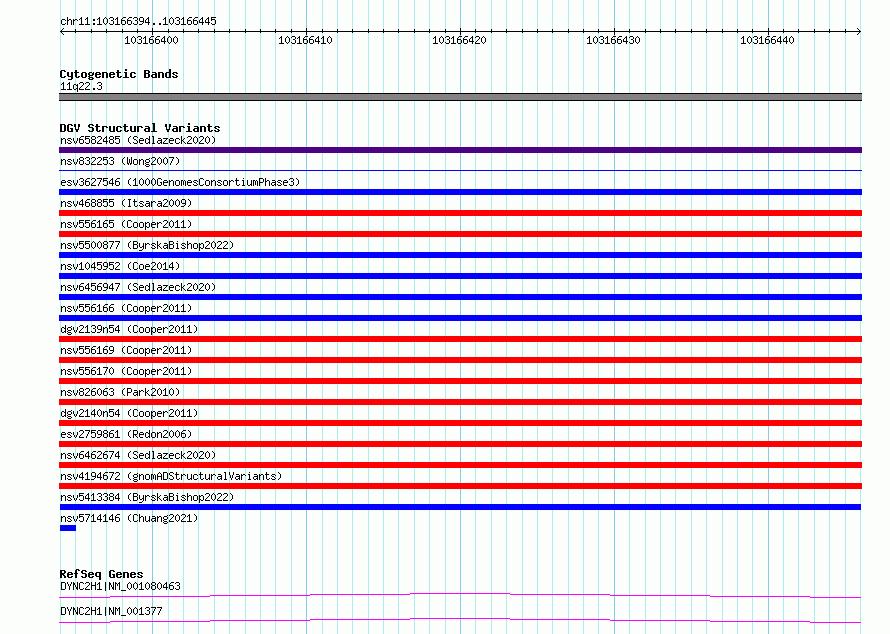890x634 pixels.
Task: Select nsv468855 (Itsara2009) label
Action: point(126,203)
